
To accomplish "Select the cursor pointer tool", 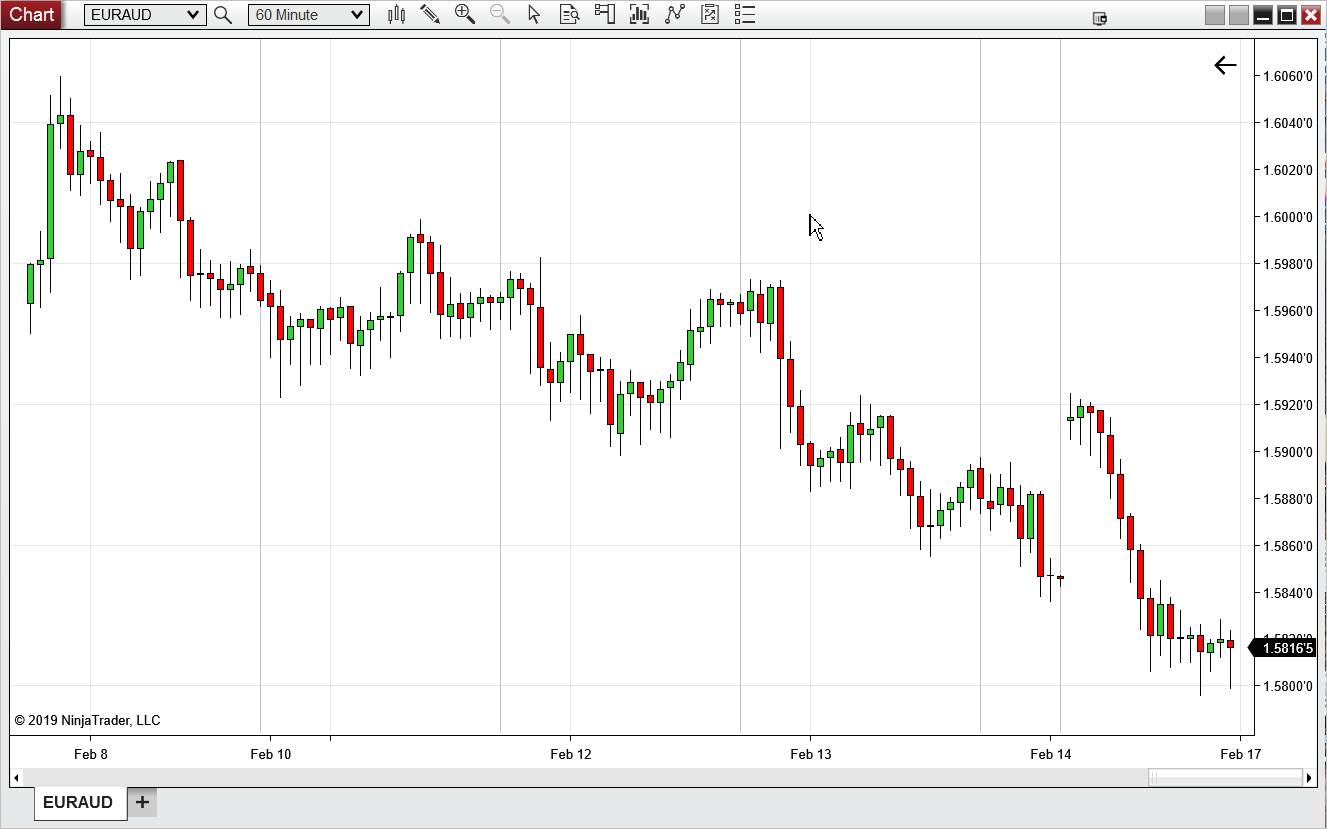I will coord(534,14).
